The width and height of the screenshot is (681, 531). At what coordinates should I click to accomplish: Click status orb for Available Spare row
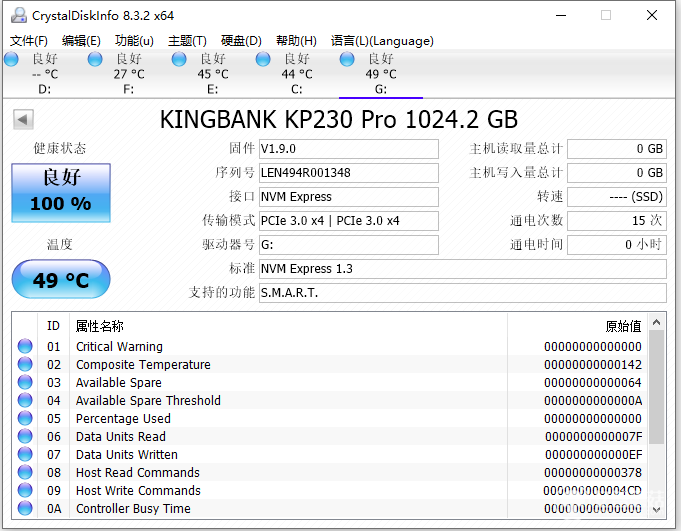25,382
